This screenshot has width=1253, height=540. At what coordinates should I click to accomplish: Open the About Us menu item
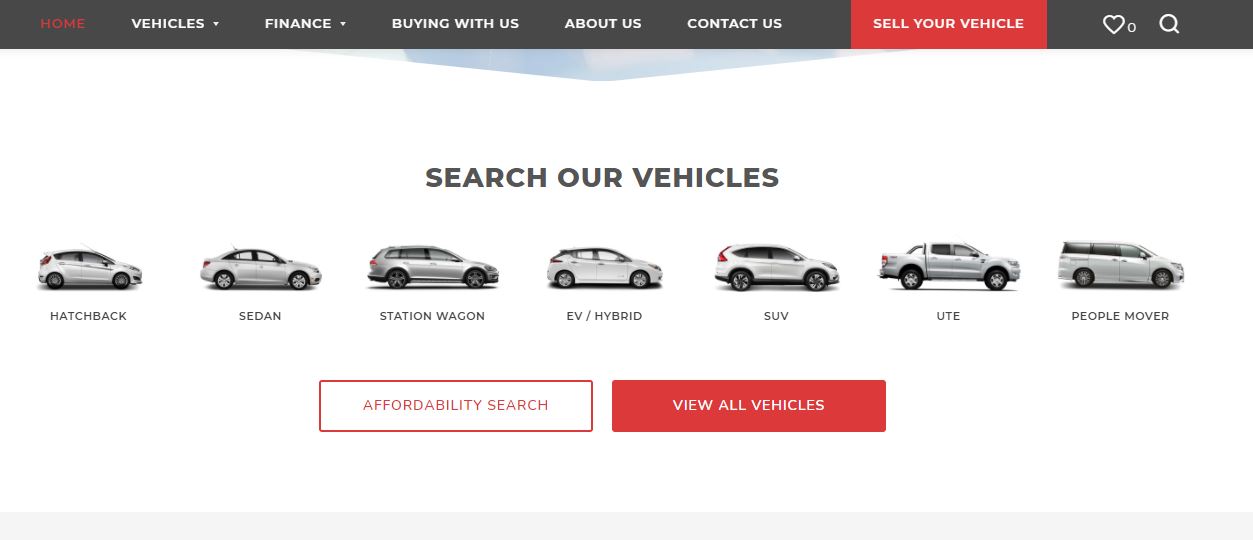[x=603, y=23]
